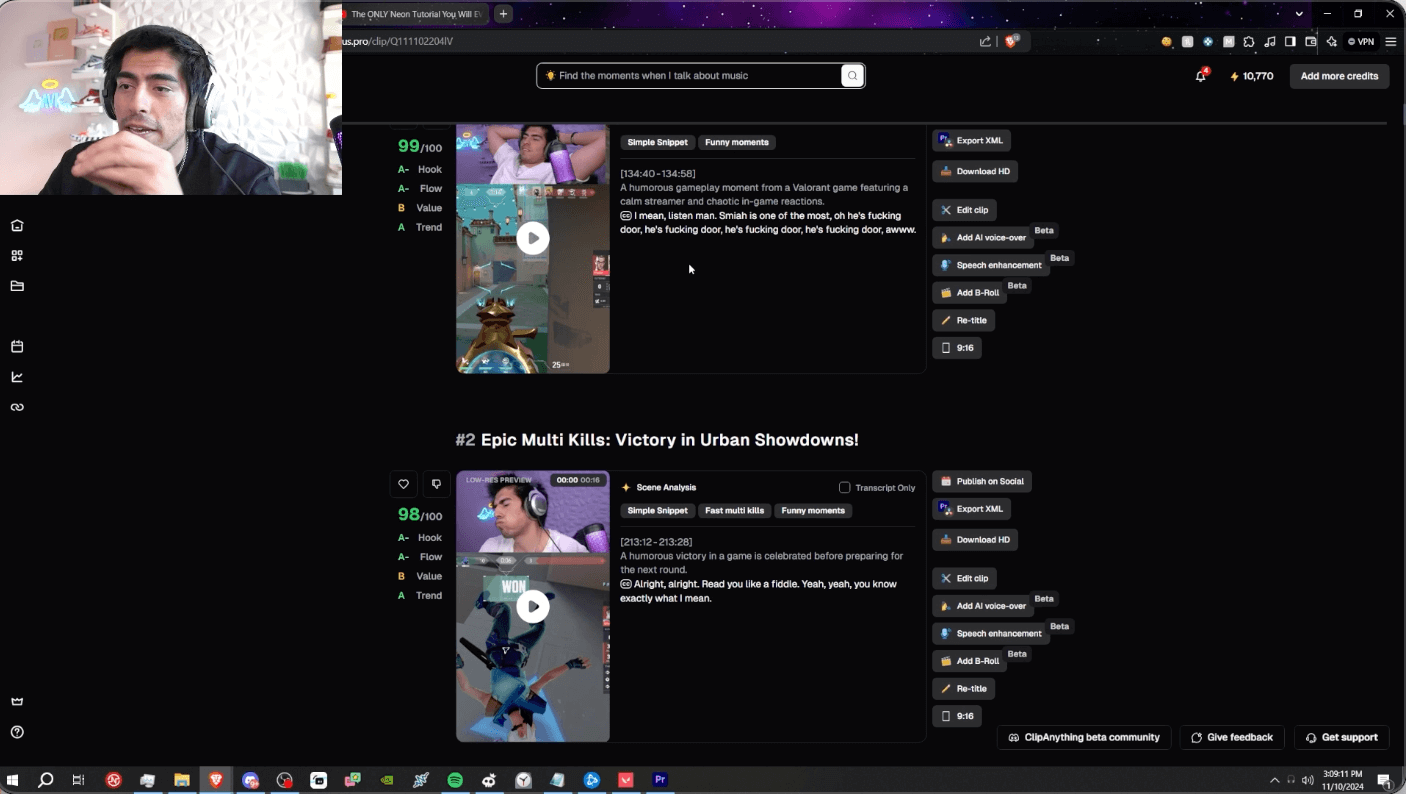
Task: Open Spotify from the taskbar
Action: point(455,780)
